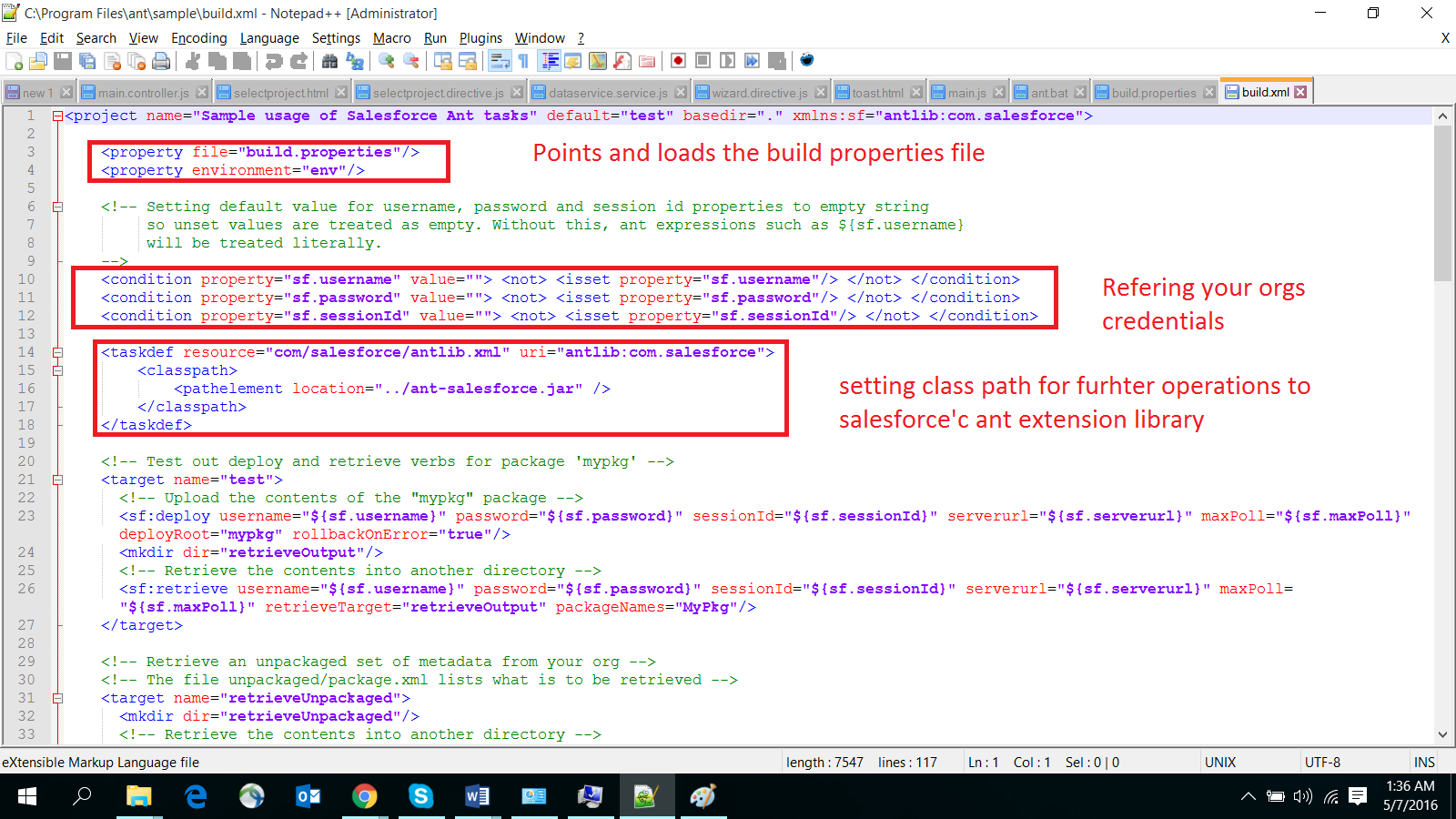Click the Undo arrow icon
1456x819 pixels.
click(273, 61)
